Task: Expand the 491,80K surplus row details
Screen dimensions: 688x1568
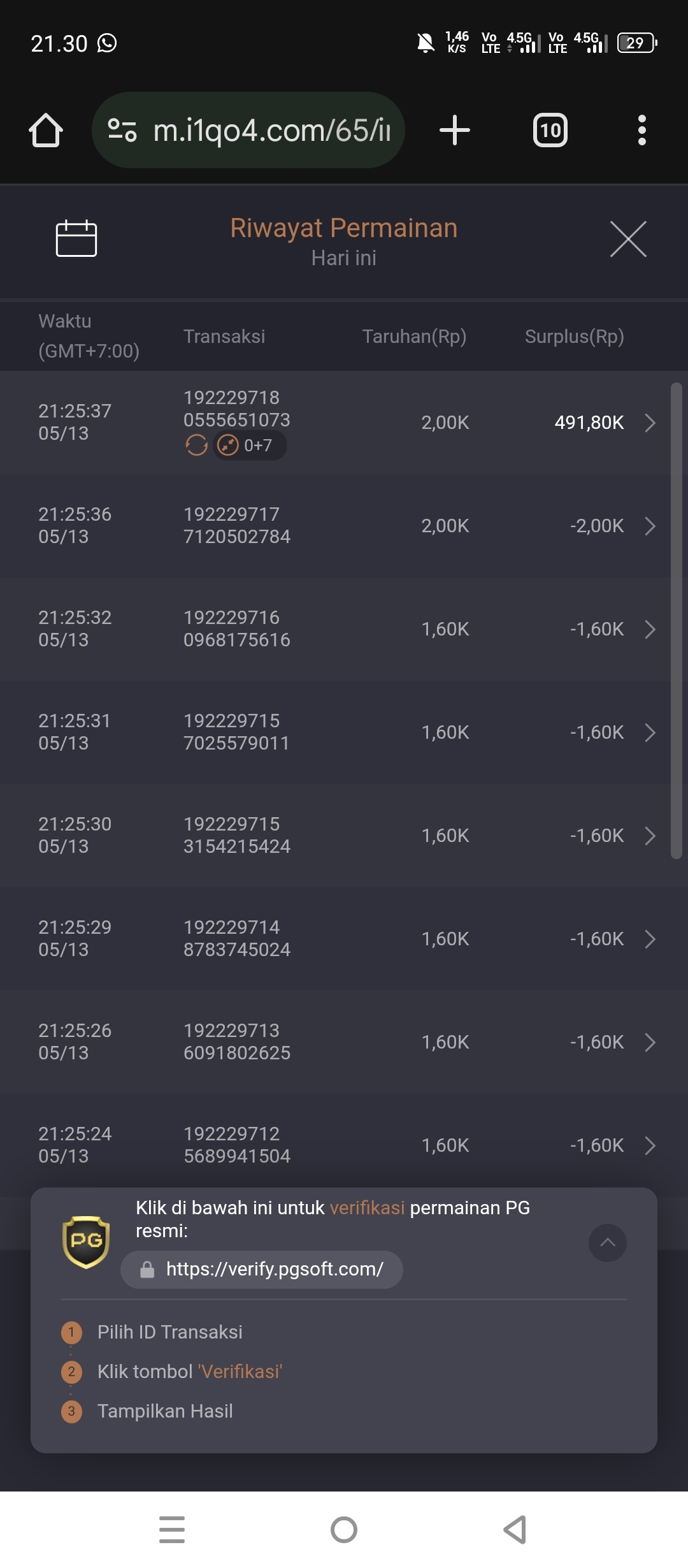Action: point(650,423)
